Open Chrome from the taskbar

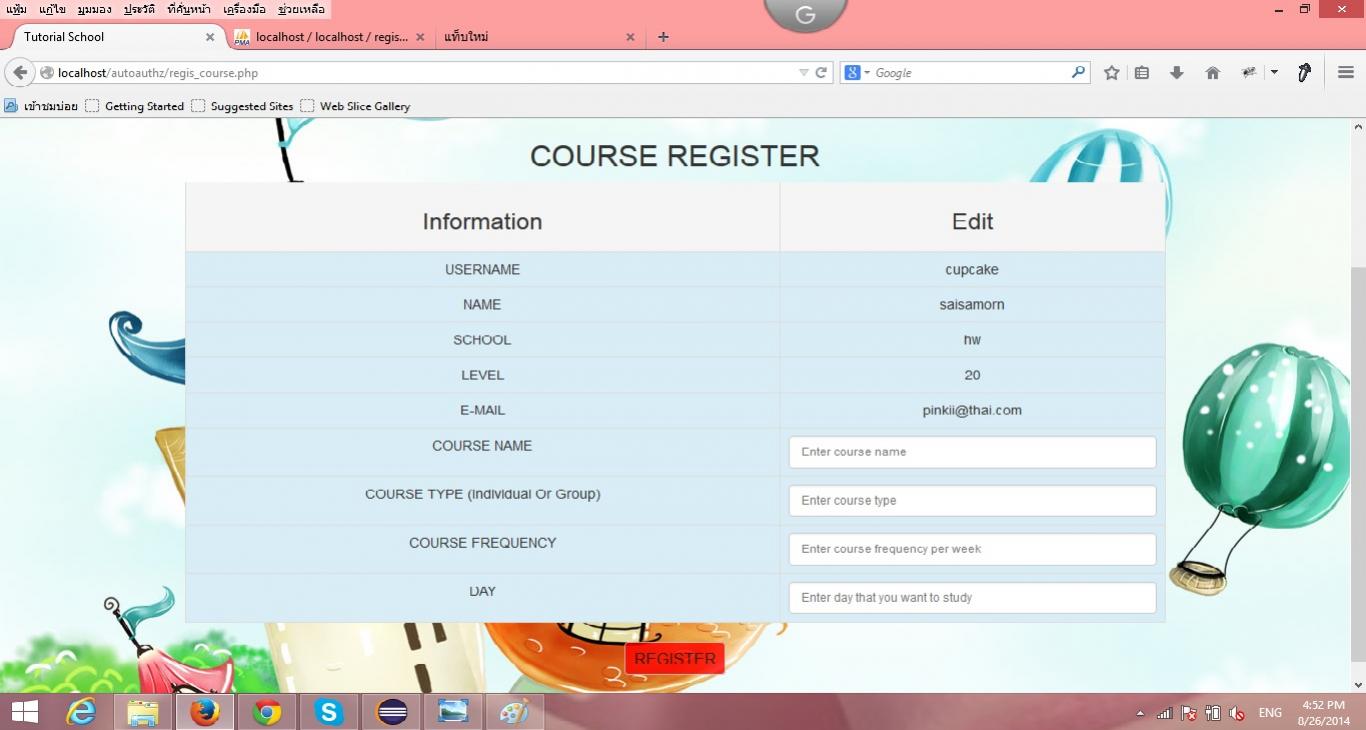pos(267,712)
